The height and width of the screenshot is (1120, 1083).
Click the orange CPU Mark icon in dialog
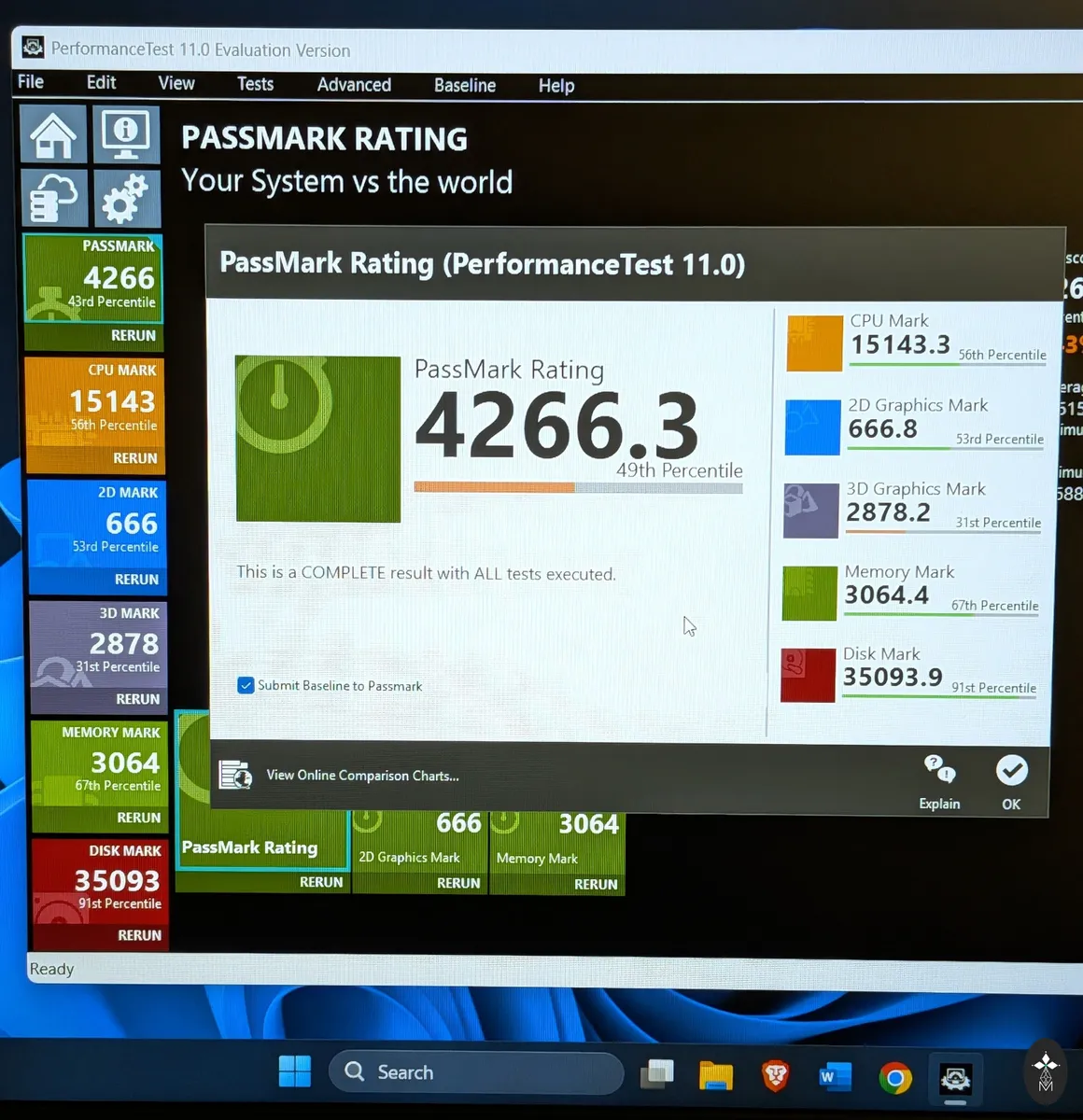(x=814, y=343)
